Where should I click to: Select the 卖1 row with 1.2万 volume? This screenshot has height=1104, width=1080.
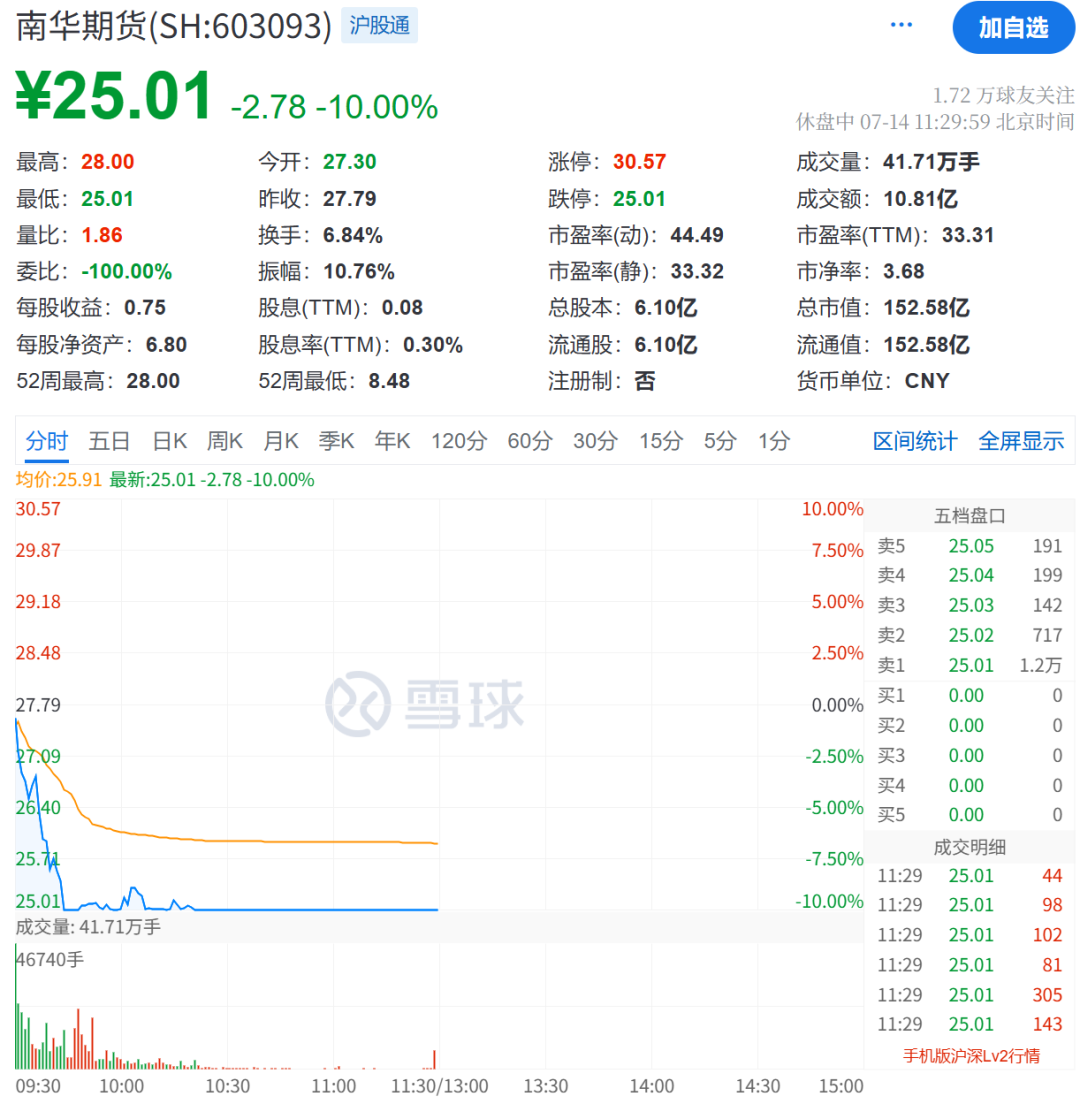(x=969, y=665)
